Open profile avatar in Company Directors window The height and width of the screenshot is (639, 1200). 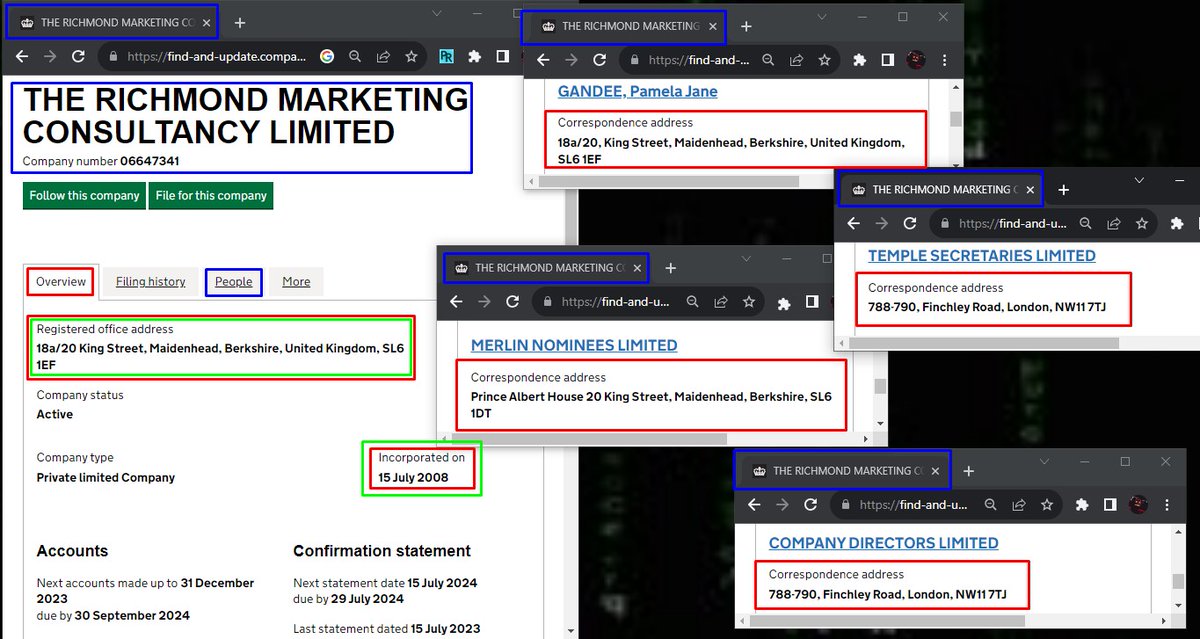(1138, 504)
